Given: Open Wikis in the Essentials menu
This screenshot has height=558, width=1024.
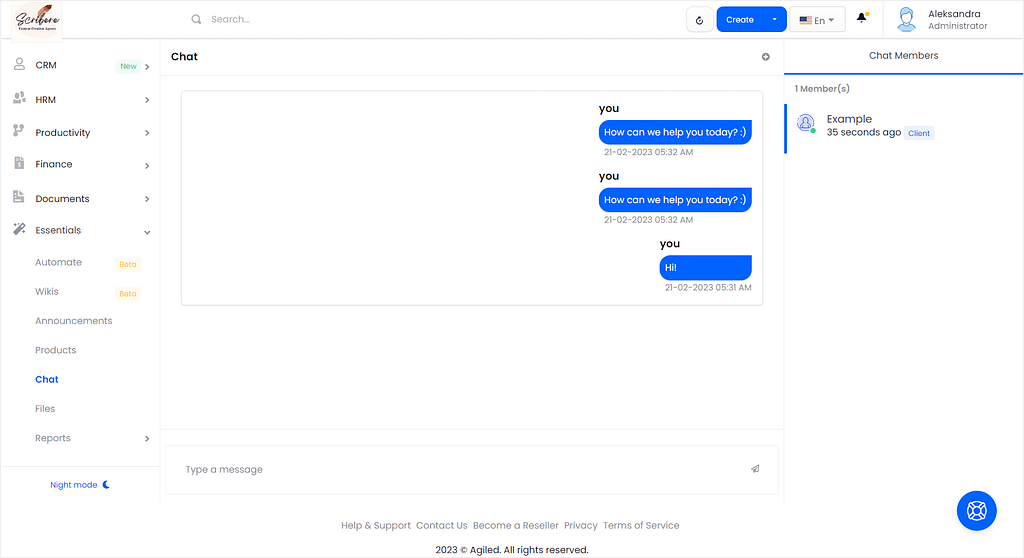Looking at the screenshot, I should coord(46,291).
